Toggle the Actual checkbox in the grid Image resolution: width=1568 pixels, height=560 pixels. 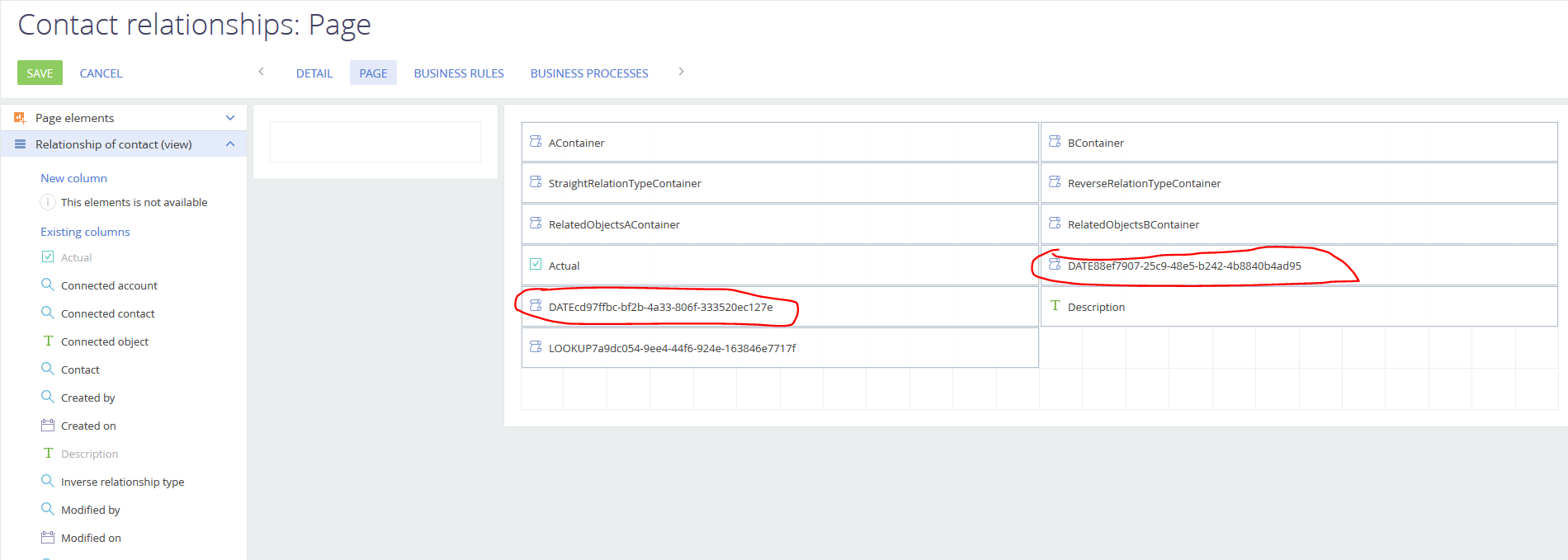coord(536,265)
